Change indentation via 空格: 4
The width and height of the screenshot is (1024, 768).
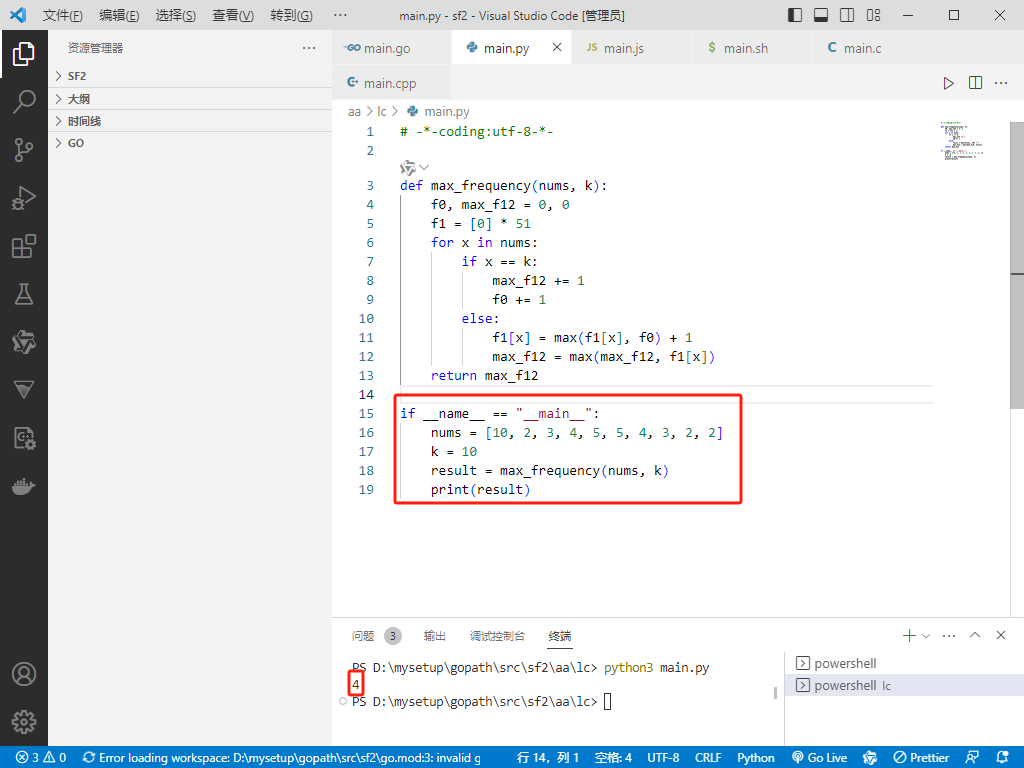[613, 758]
